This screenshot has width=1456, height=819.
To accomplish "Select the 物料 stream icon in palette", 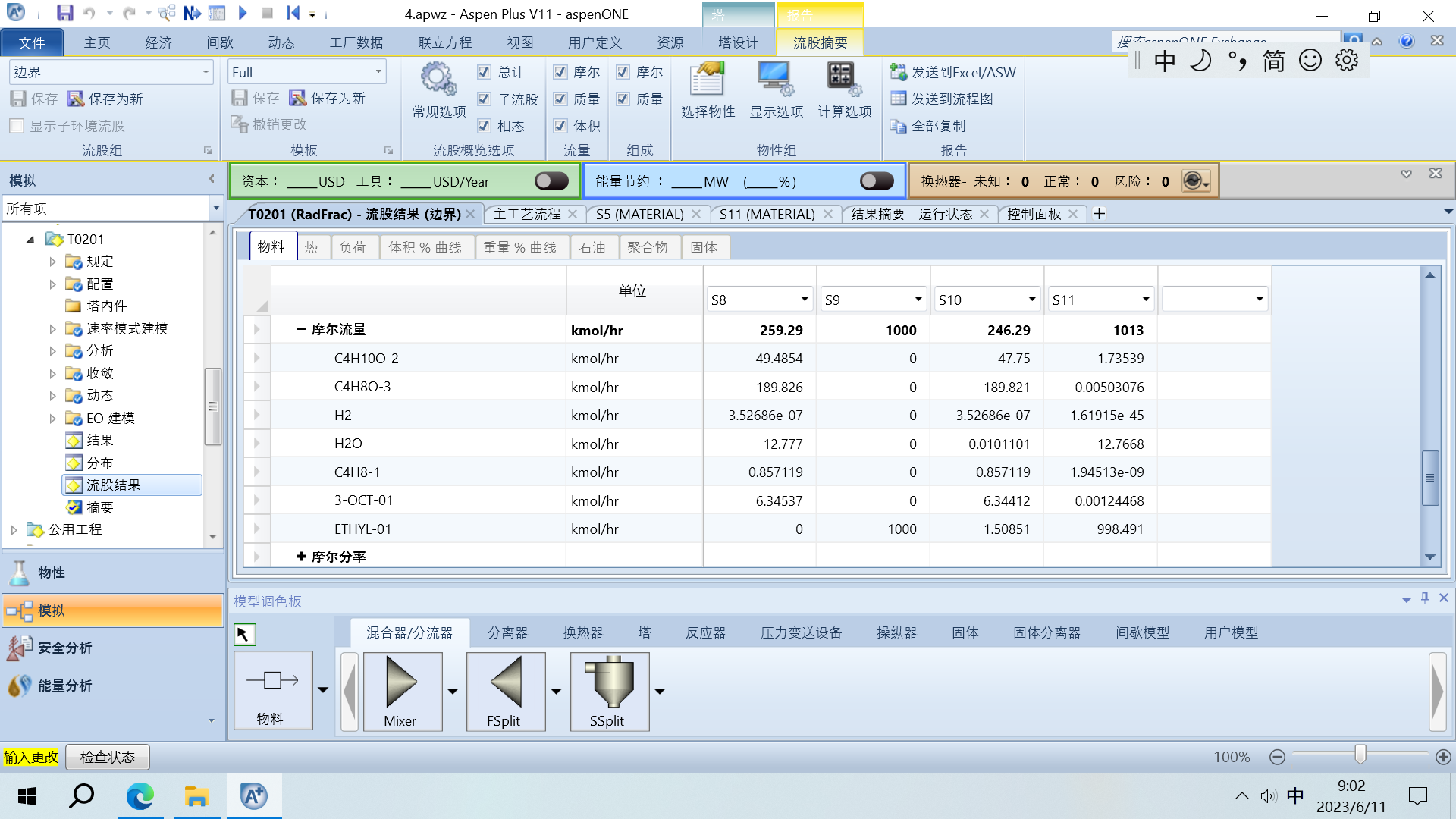I will pos(273,689).
